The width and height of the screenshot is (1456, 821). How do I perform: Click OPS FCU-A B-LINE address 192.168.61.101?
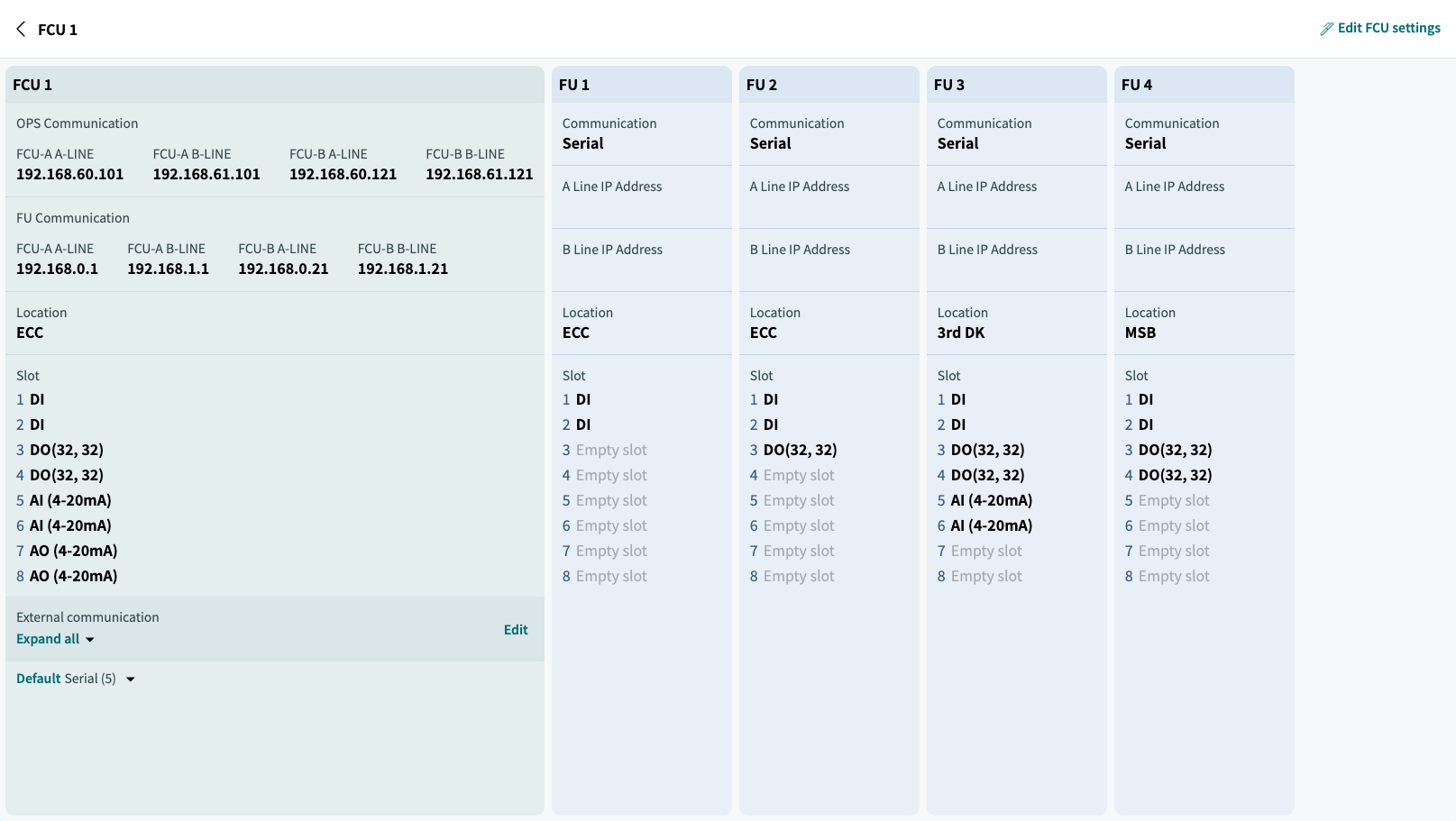(206, 174)
